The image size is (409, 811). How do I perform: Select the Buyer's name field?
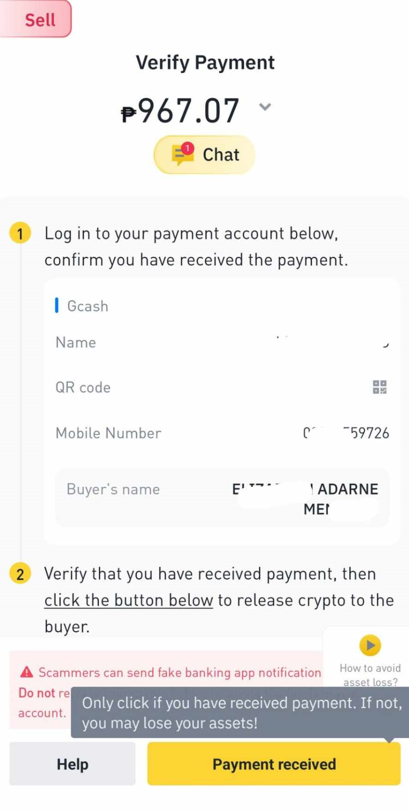[x=222, y=498]
